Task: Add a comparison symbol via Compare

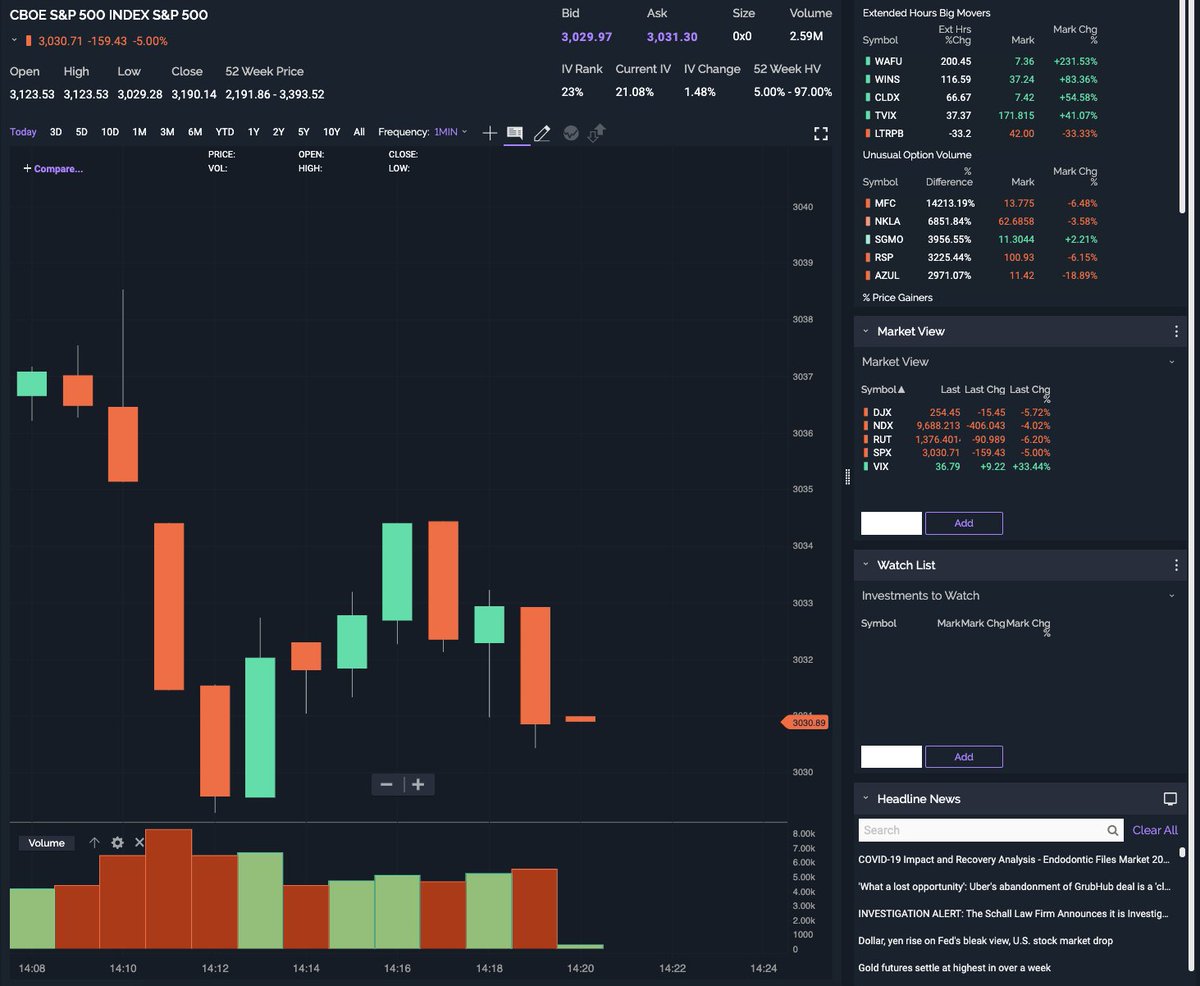Action: pos(53,169)
